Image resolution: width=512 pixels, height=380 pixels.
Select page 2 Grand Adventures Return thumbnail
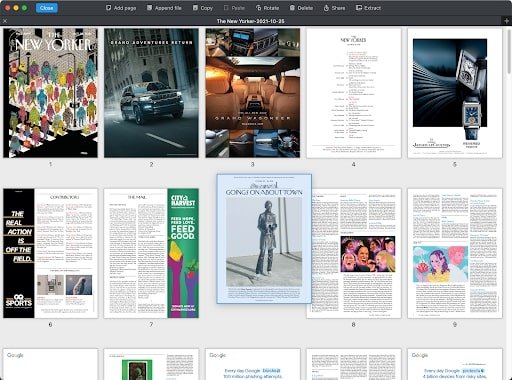tap(151, 93)
